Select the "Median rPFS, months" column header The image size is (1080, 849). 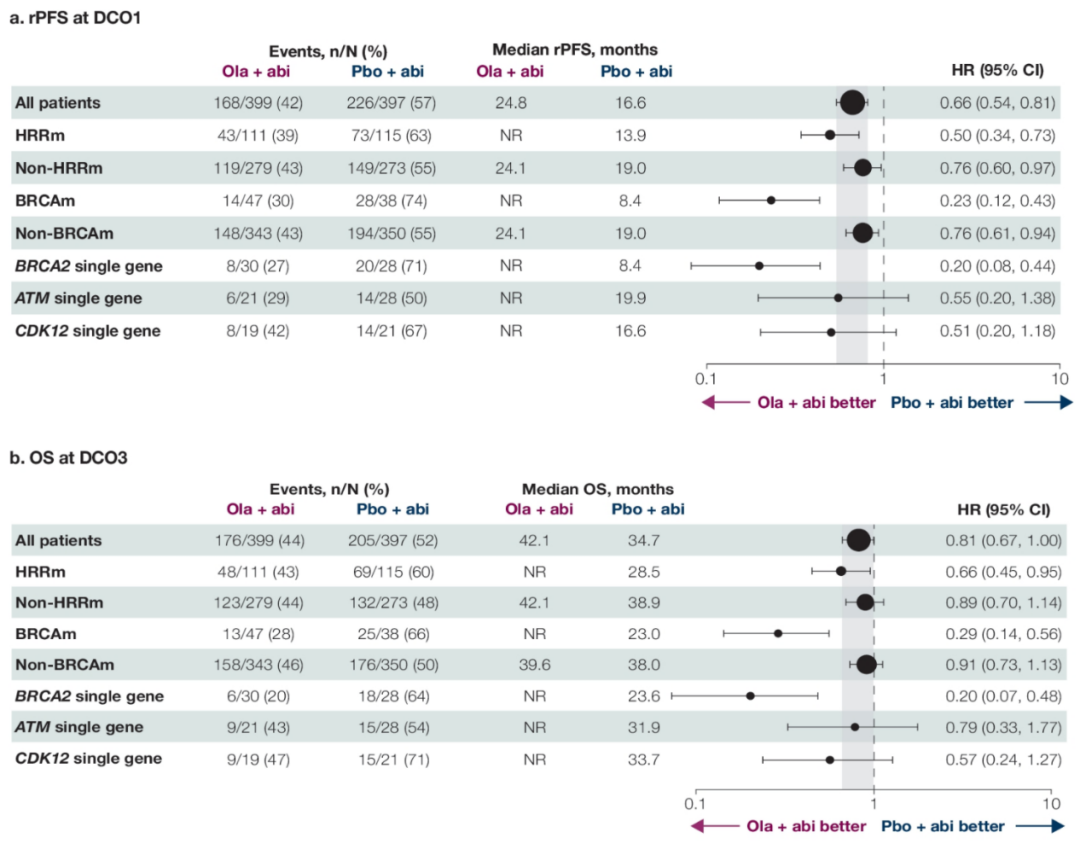[574, 49]
